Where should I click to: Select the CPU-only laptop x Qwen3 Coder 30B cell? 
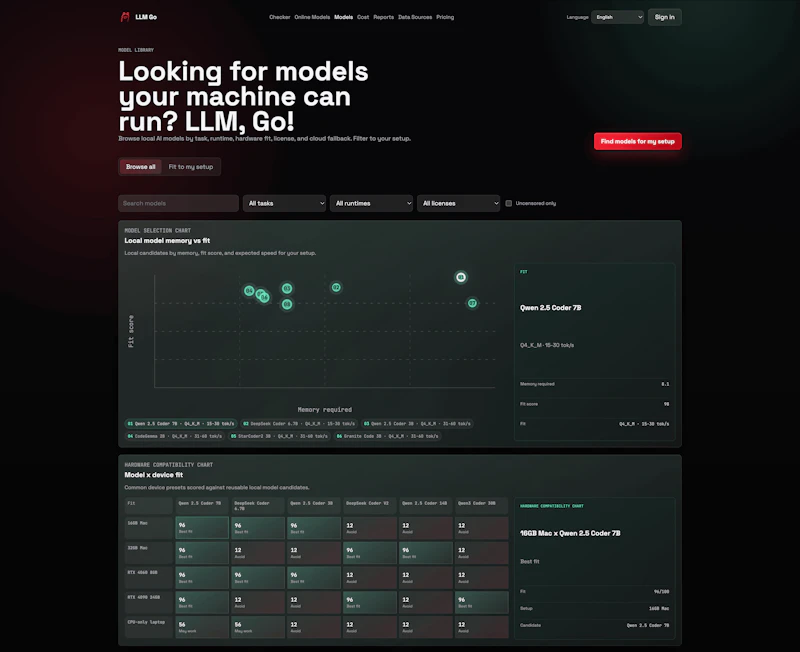(482, 626)
